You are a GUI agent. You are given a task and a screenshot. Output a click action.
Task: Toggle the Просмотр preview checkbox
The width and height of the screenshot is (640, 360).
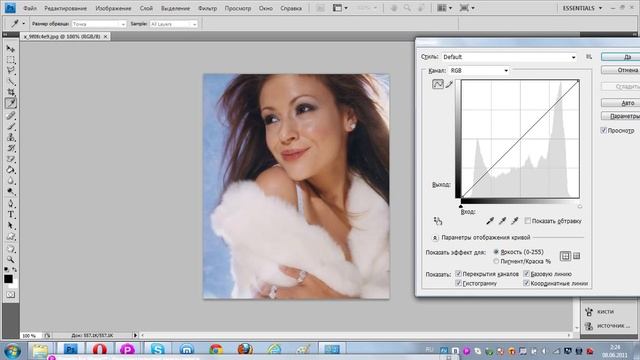coord(604,130)
